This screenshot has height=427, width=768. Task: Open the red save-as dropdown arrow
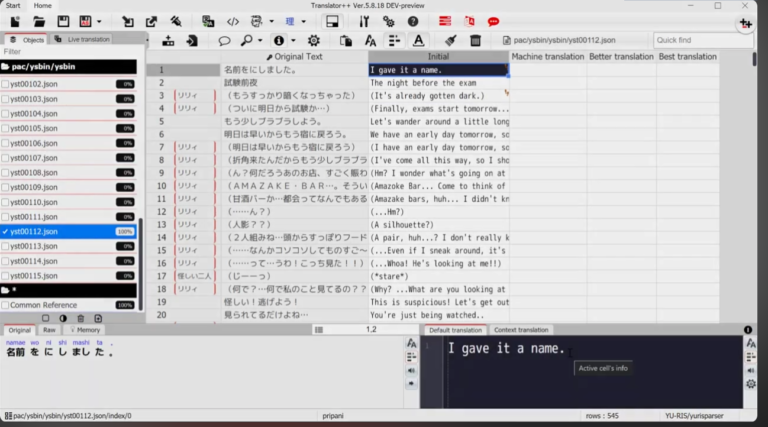(x=98, y=21)
